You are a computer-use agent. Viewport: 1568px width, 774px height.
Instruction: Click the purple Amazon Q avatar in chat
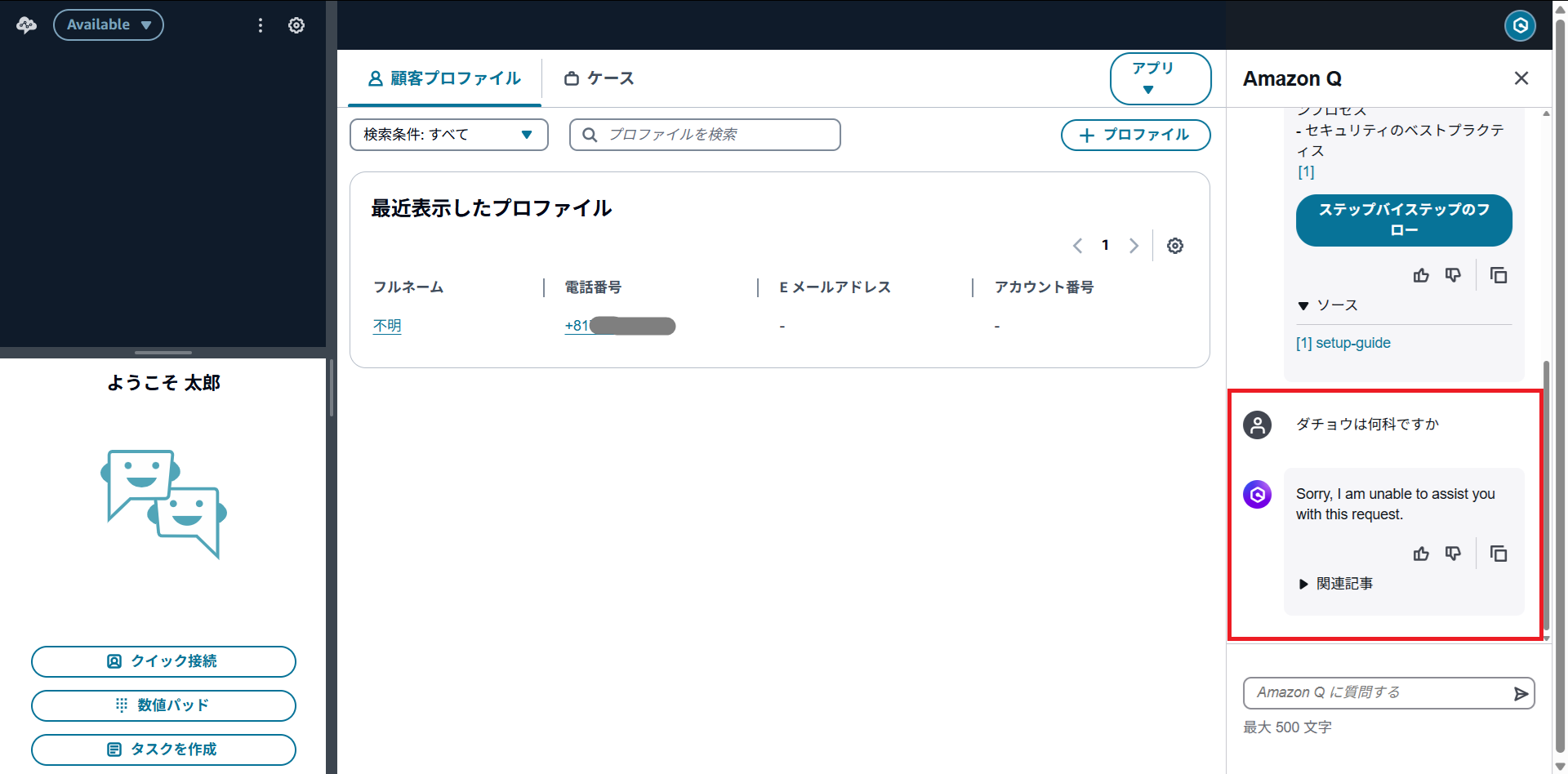(x=1258, y=495)
